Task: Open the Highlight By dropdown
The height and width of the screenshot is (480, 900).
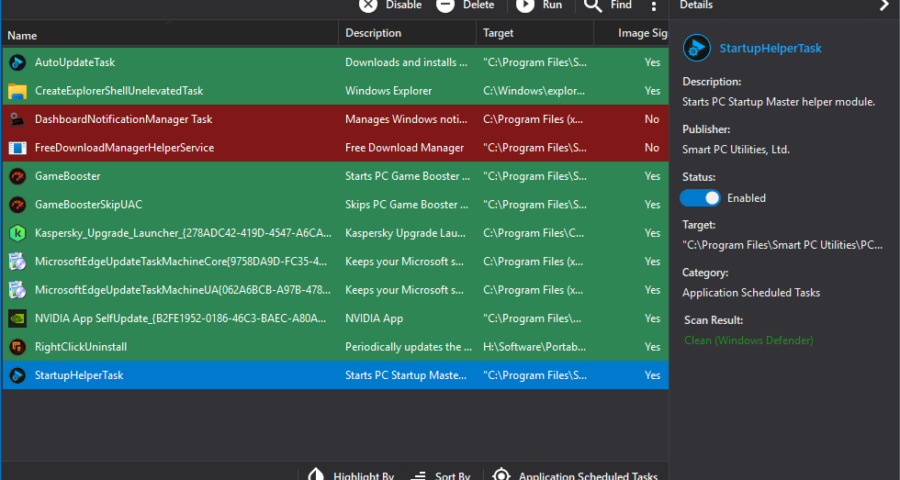Action: 352,475
